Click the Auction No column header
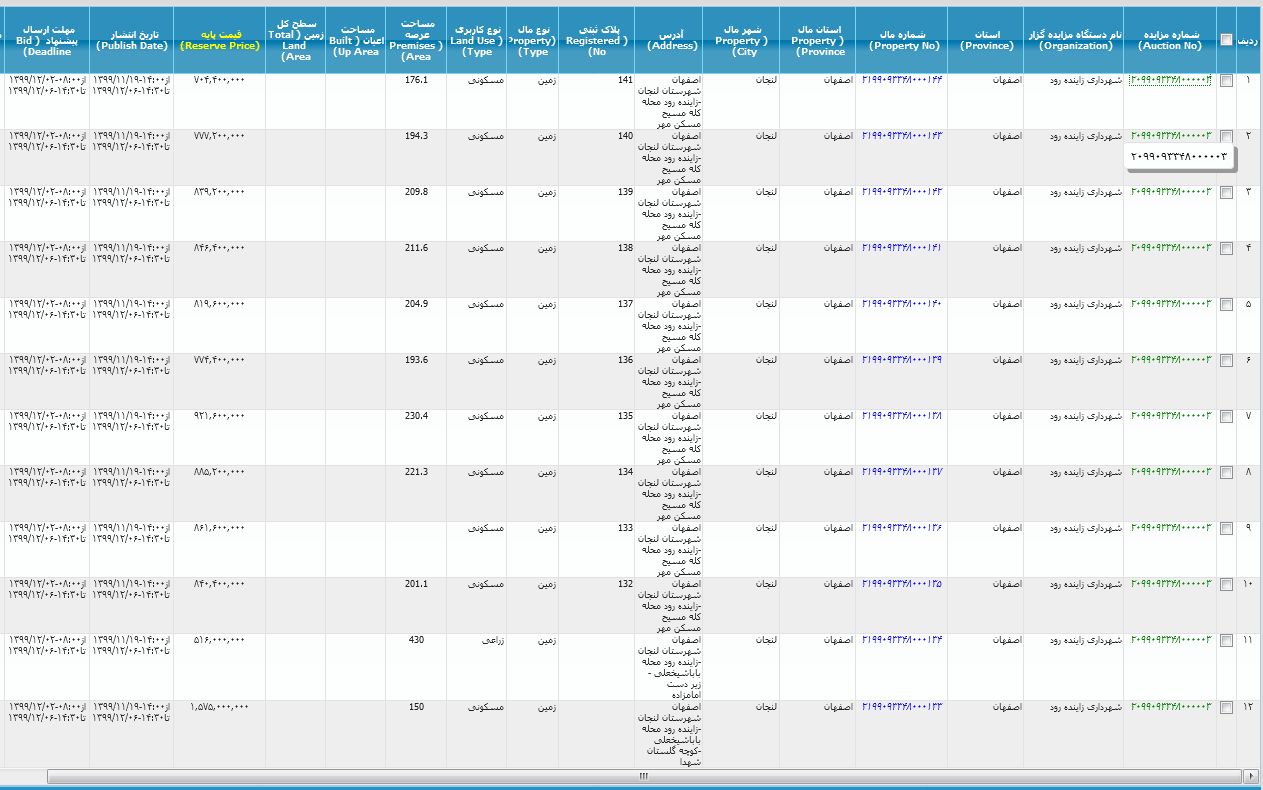The height and width of the screenshot is (790, 1263). (1170, 40)
